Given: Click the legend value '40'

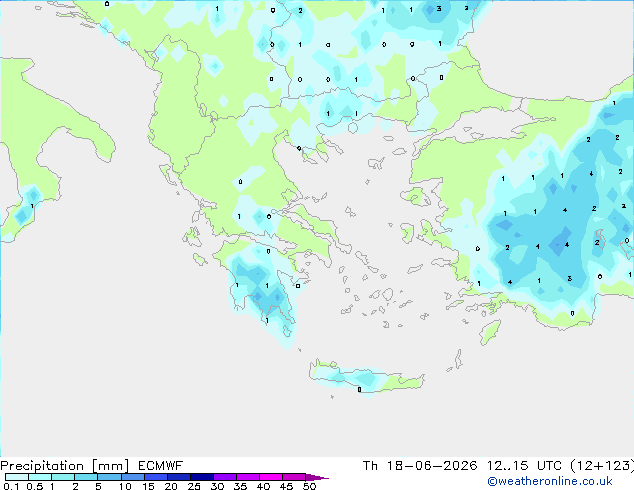Looking at the screenshot, I should (263, 486).
